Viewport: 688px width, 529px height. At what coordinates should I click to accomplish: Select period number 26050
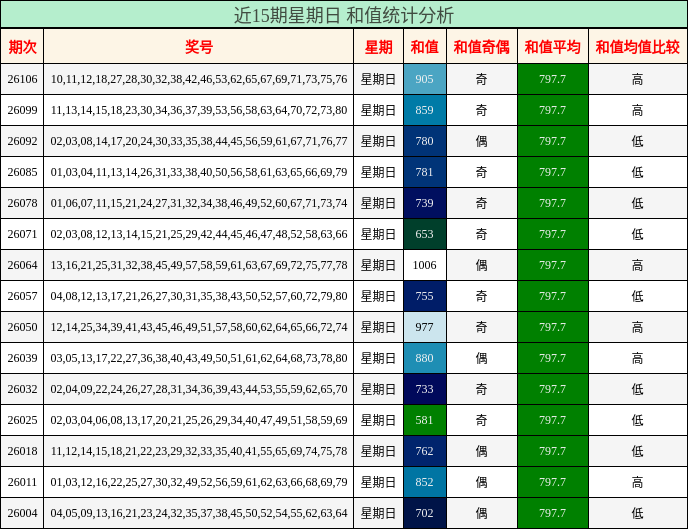point(22,327)
